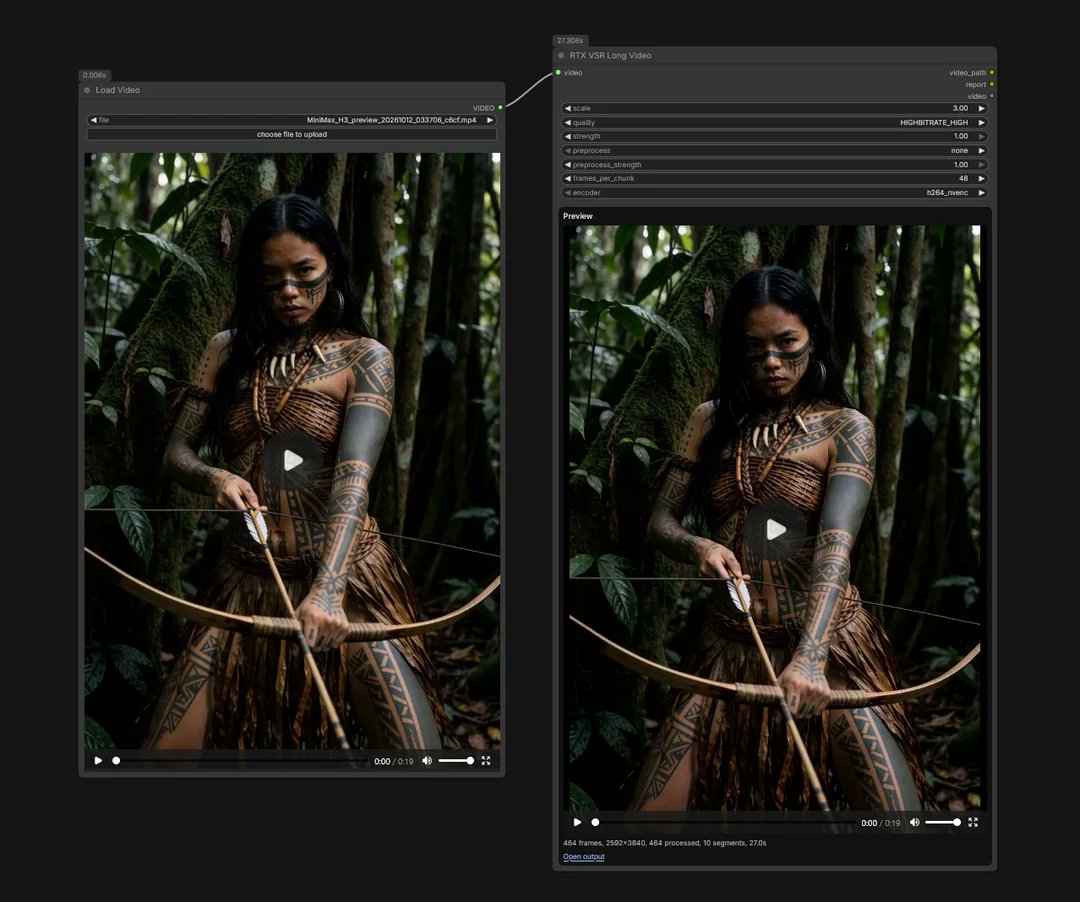Select next preprocess option
1080x902 pixels.
pos(982,151)
